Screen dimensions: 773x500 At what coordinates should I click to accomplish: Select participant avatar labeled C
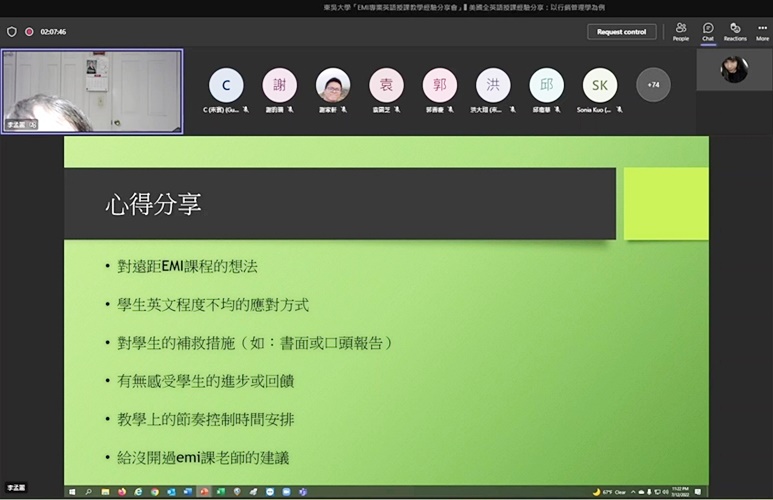(x=226, y=85)
